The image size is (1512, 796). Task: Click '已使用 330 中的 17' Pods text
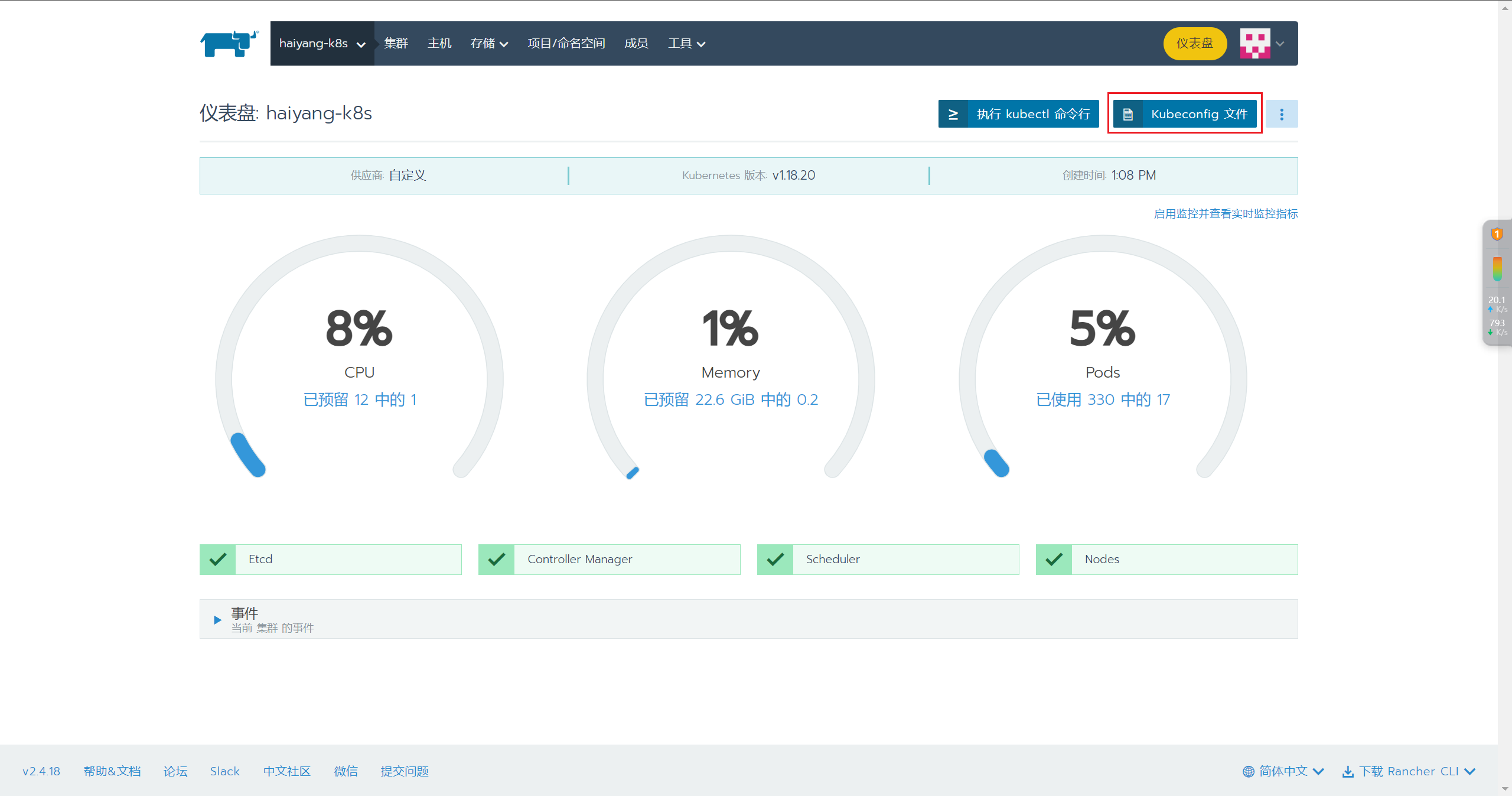(1103, 400)
